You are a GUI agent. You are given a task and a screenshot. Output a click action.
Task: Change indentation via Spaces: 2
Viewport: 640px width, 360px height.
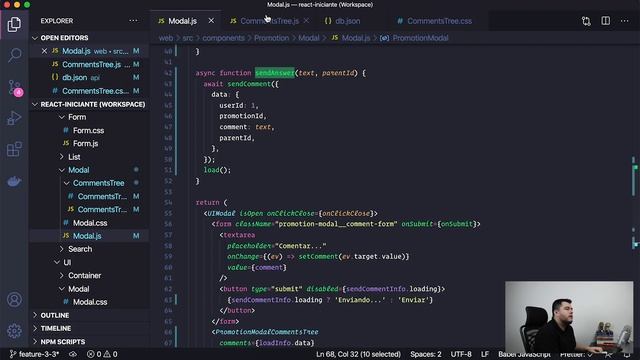426,354
